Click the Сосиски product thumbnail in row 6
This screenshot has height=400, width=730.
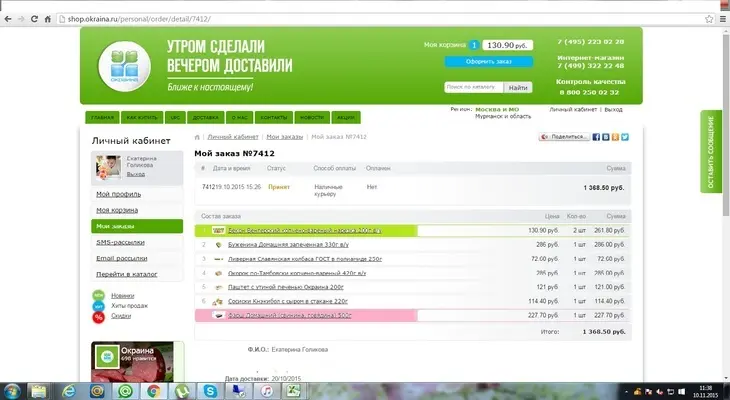coord(217,302)
